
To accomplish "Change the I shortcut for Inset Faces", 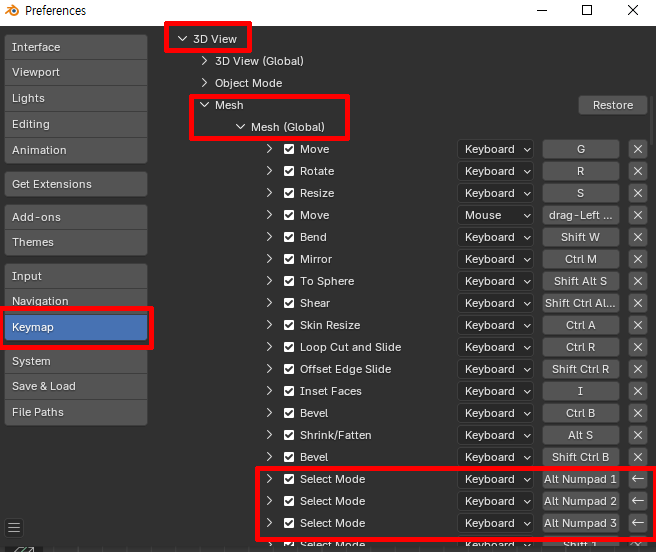I will (581, 391).
